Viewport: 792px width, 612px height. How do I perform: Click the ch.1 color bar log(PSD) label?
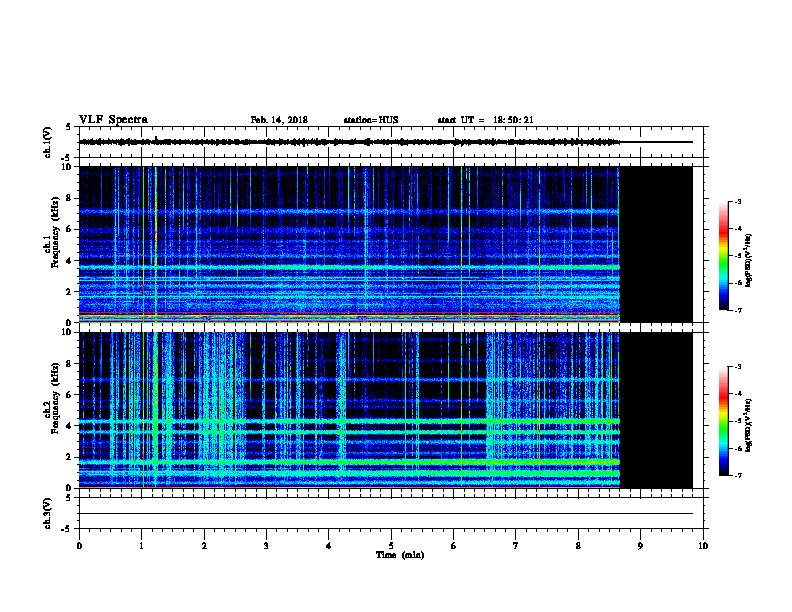tap(749, 260)
